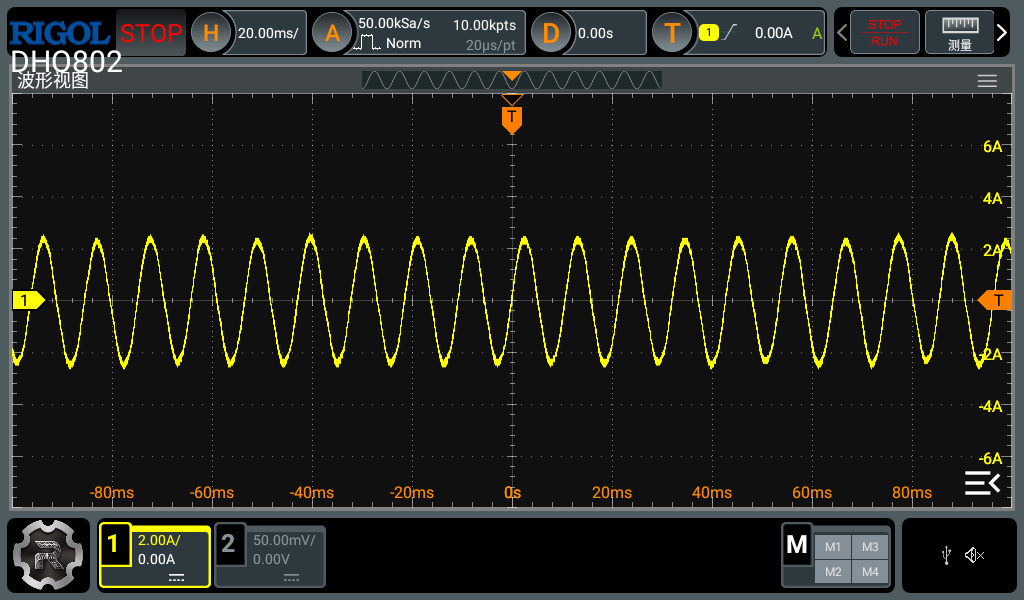
Task: Open the waveform view hamburger menu
Action: [987, 81]
